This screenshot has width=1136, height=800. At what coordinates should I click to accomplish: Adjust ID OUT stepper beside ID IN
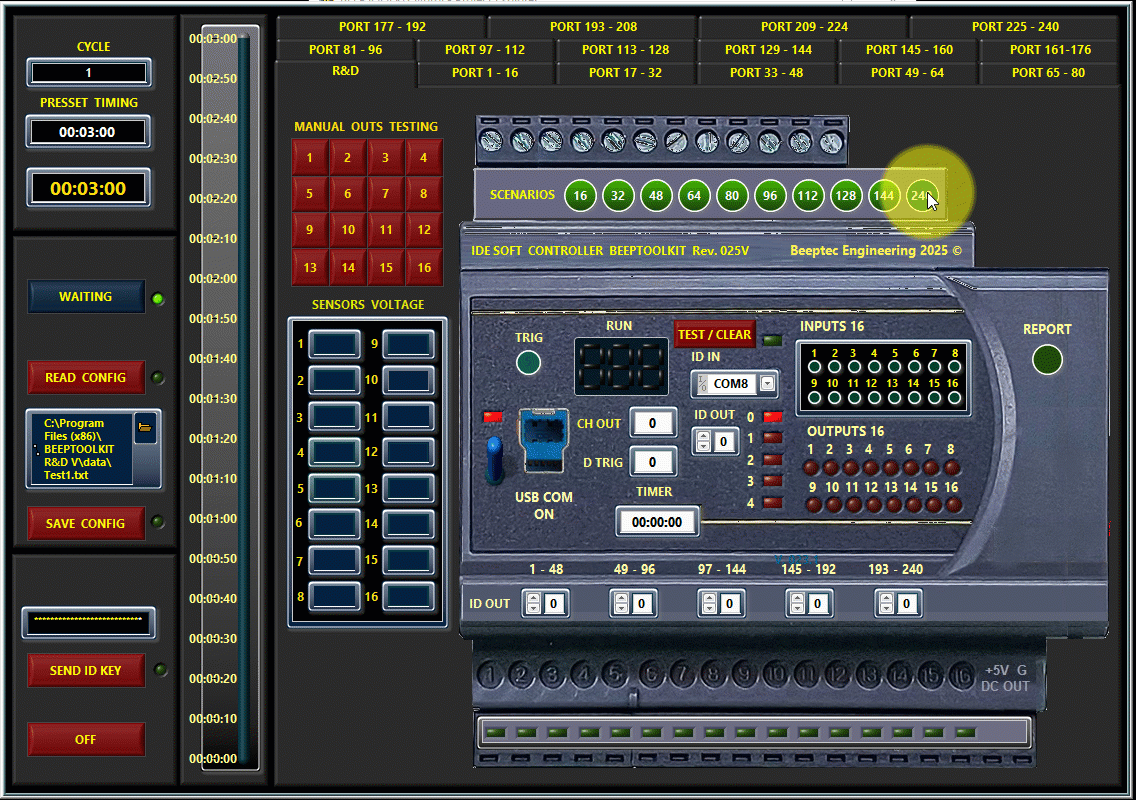click(703, 441)
